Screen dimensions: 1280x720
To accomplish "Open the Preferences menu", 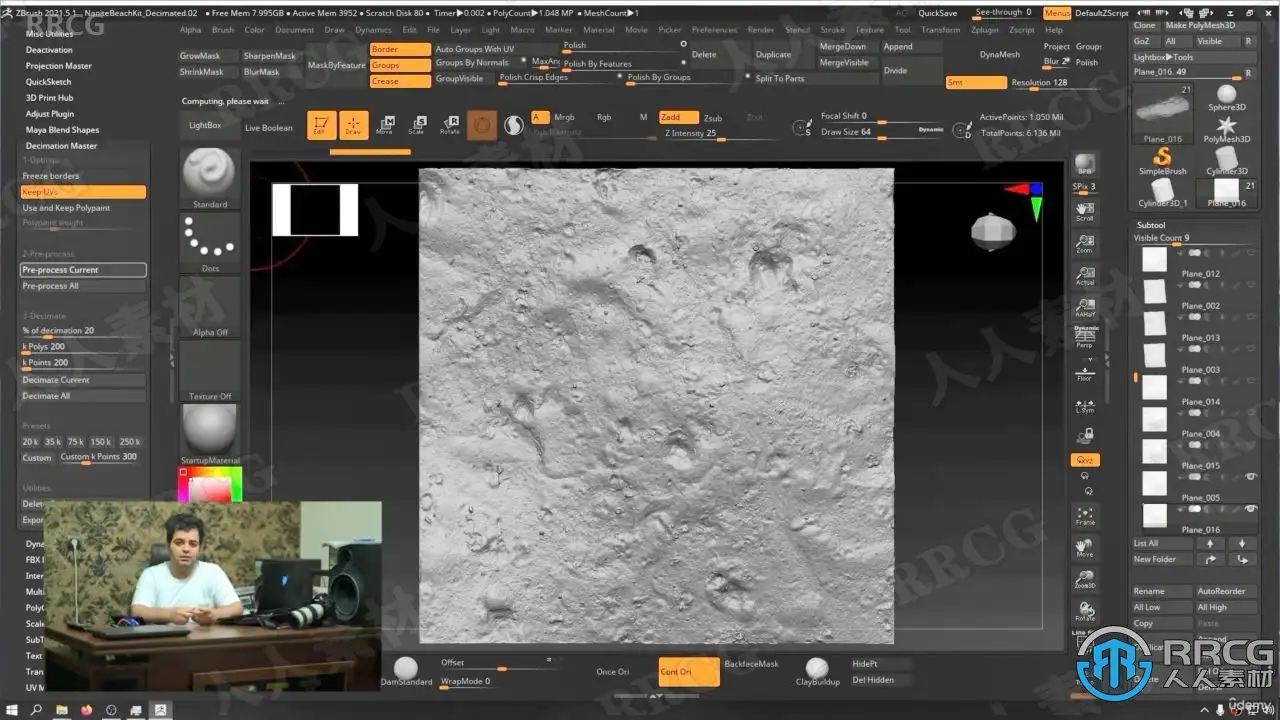I will click(x=714, y=30).
